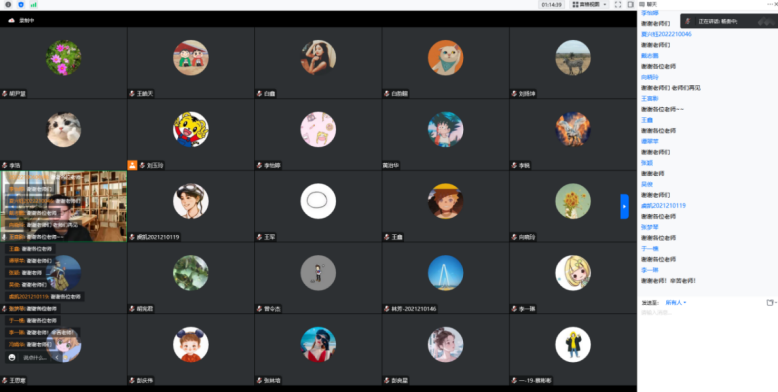Select the kitten avatar tile
The width and height of the screenshot is (778, 392).
(64, 130)
